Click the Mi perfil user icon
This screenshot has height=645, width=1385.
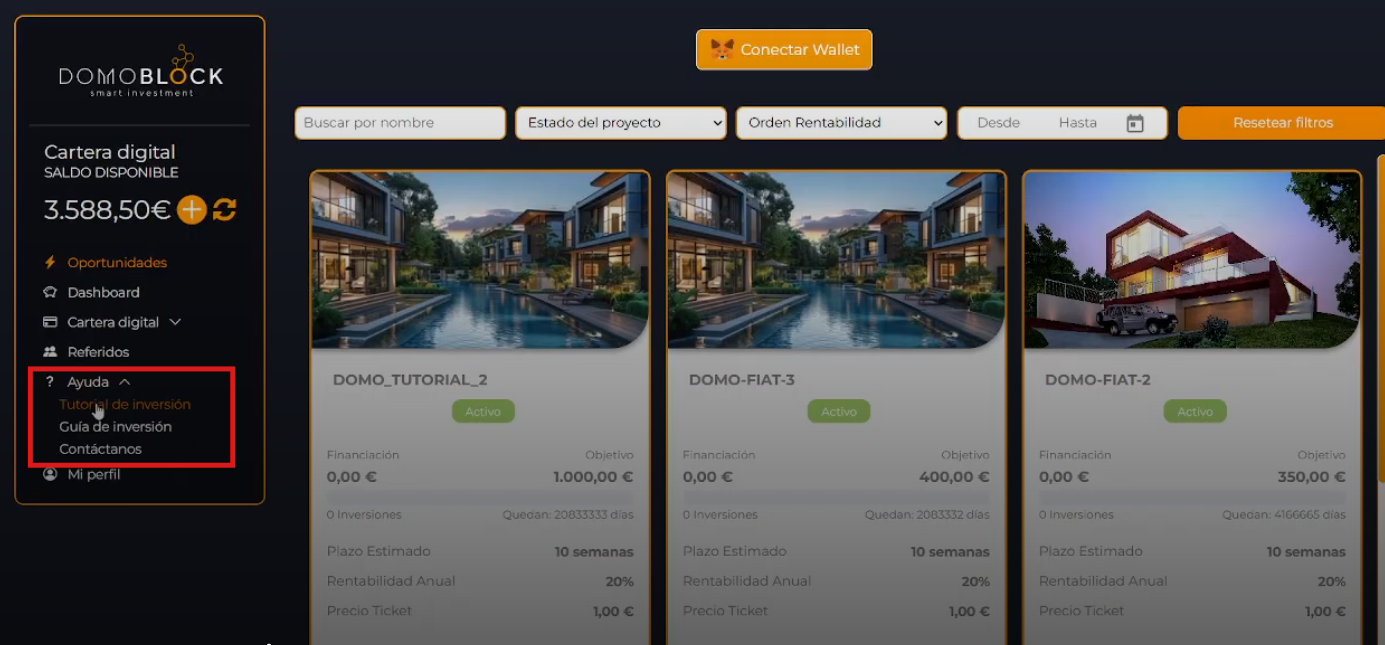click(x=50, y=474)
